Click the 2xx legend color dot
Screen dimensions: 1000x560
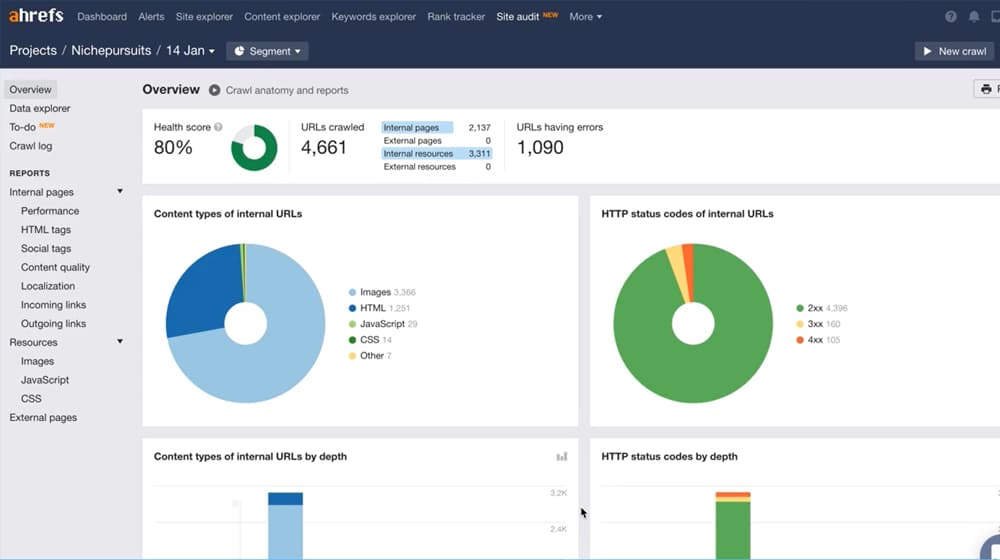click(x=800, y=308)
